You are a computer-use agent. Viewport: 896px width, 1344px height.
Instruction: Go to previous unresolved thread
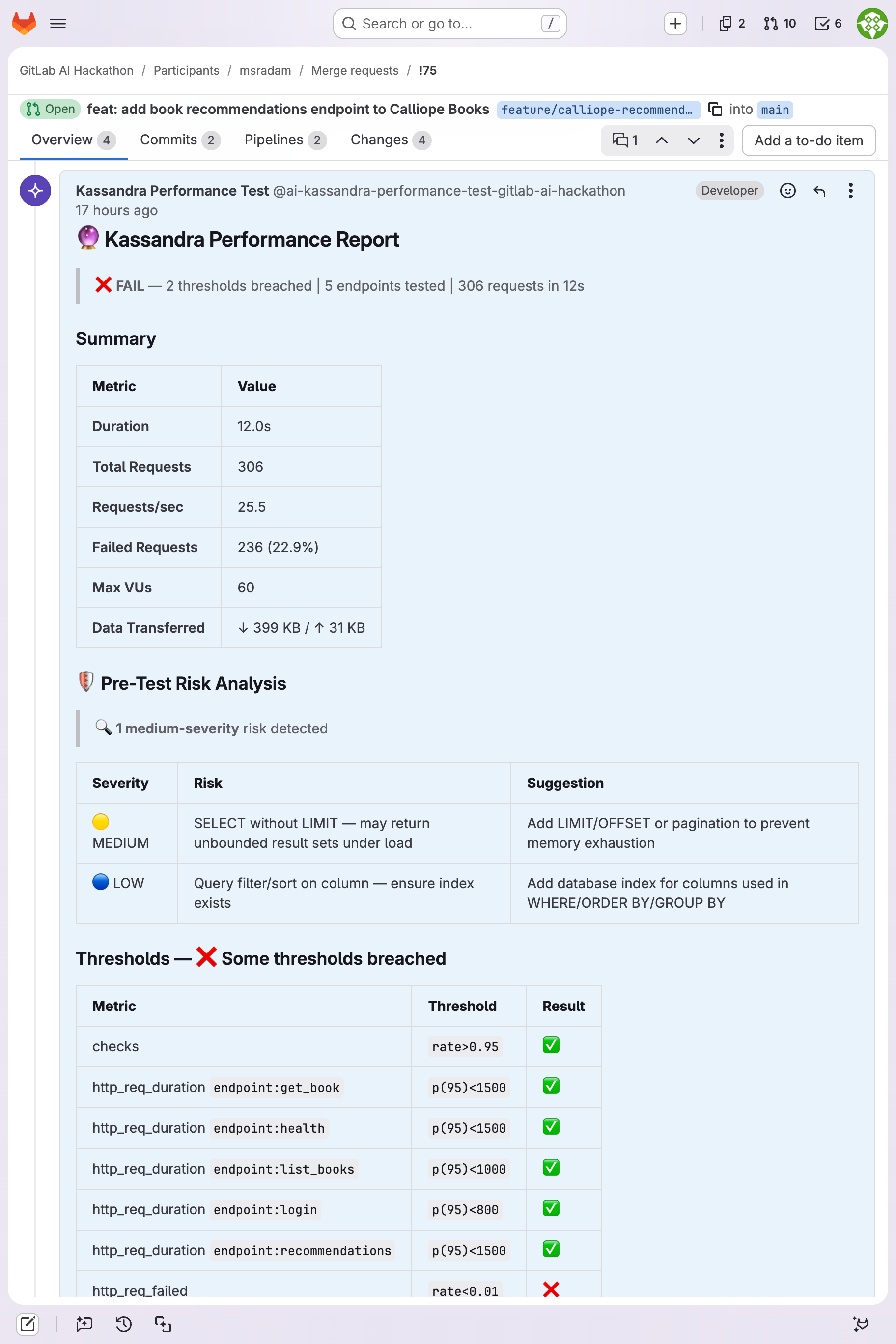pyautogui.click(x=661, y=140)
